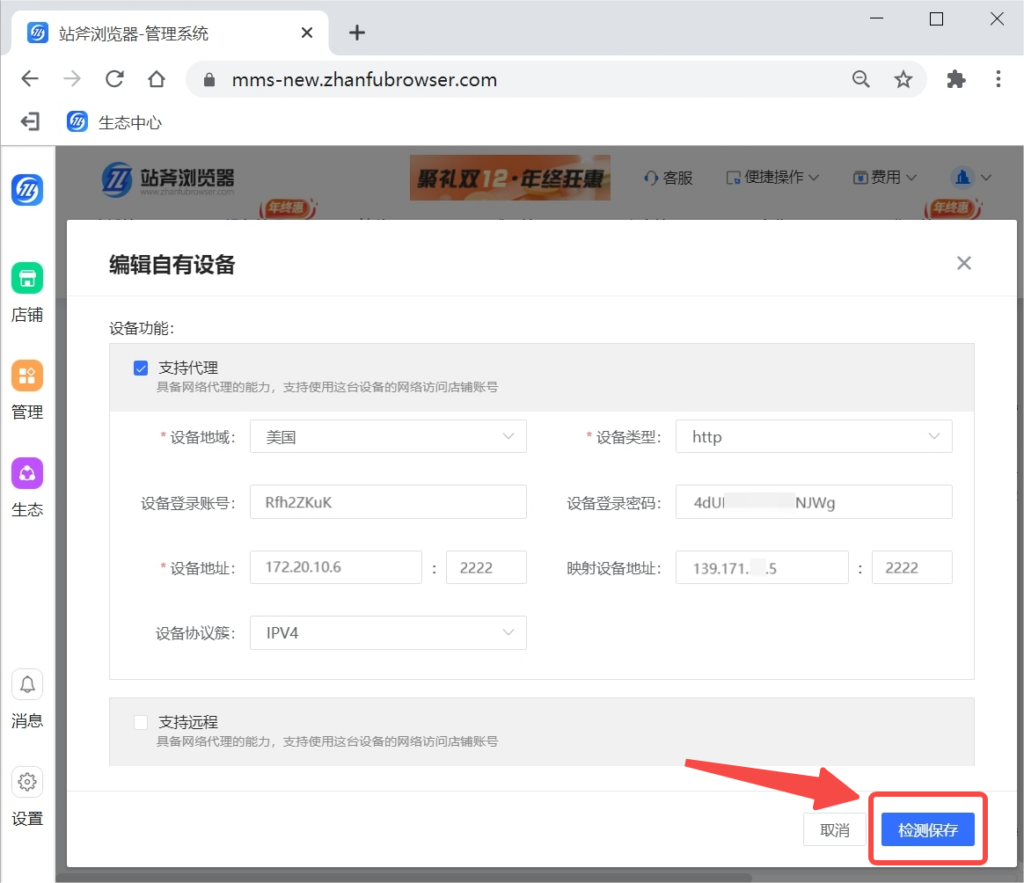
Task: Open the 聚礼双12 promotional banner
Action: click(510, 178)
